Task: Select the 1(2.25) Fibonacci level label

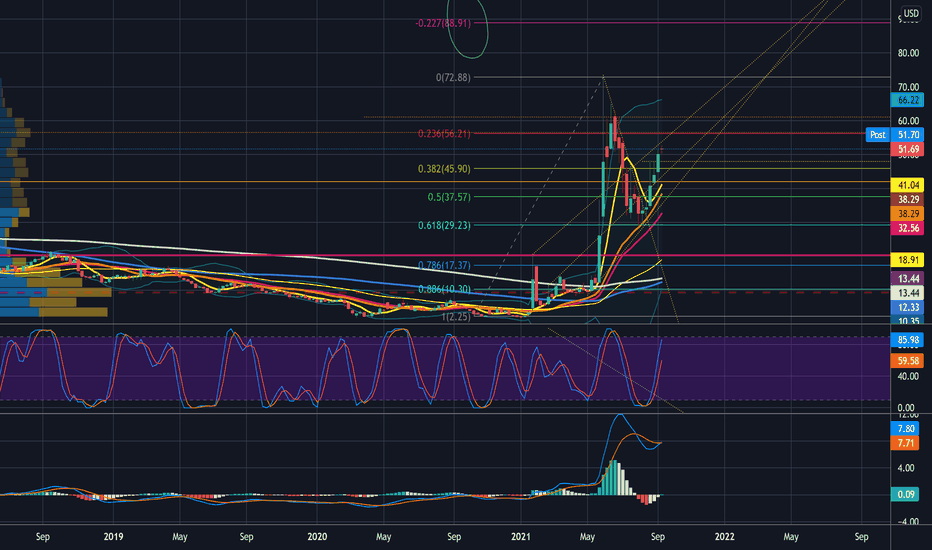Action: pyautogui.click(x=456, y=317)
